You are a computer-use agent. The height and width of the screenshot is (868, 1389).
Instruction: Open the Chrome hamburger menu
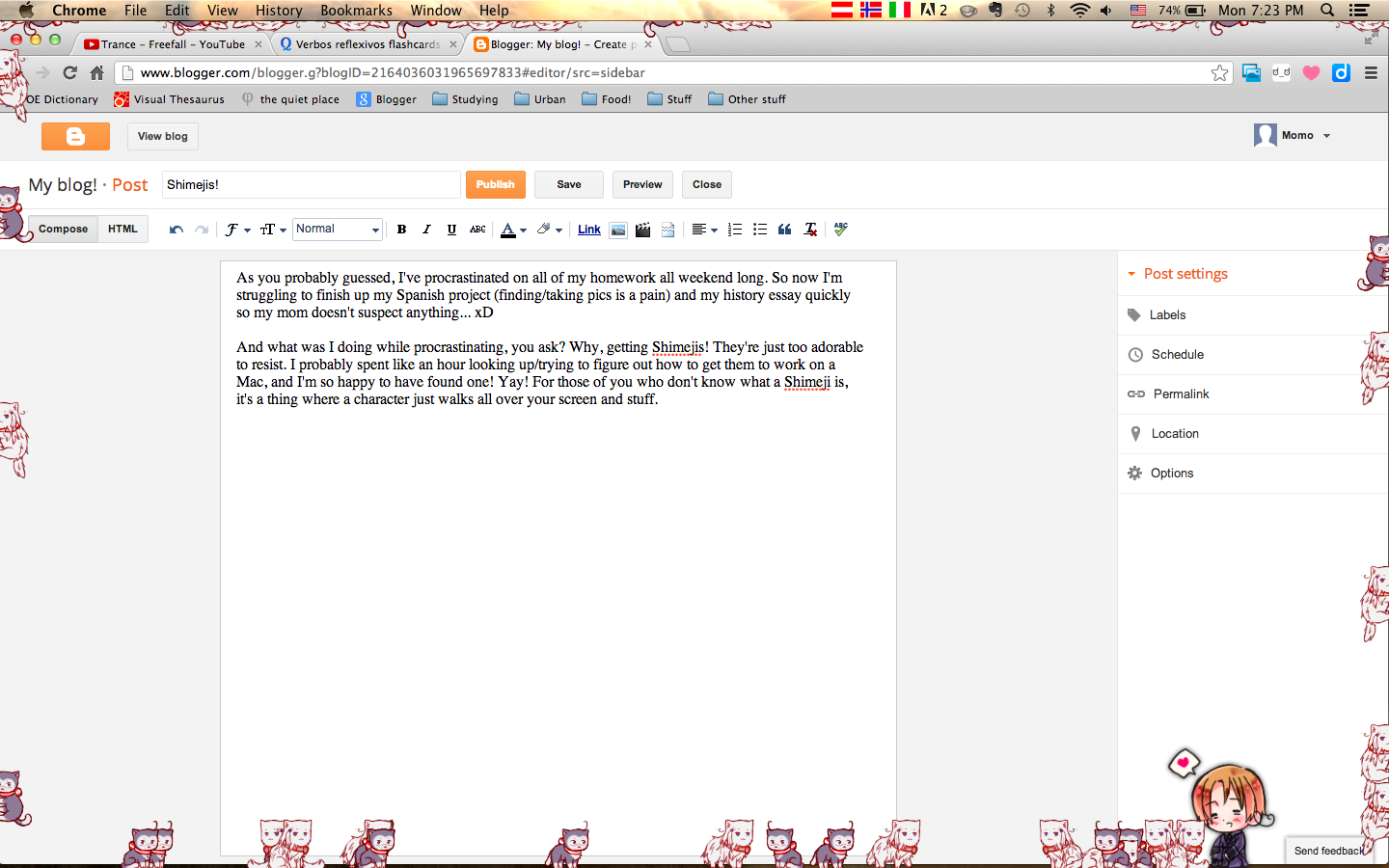(1371, 72)
